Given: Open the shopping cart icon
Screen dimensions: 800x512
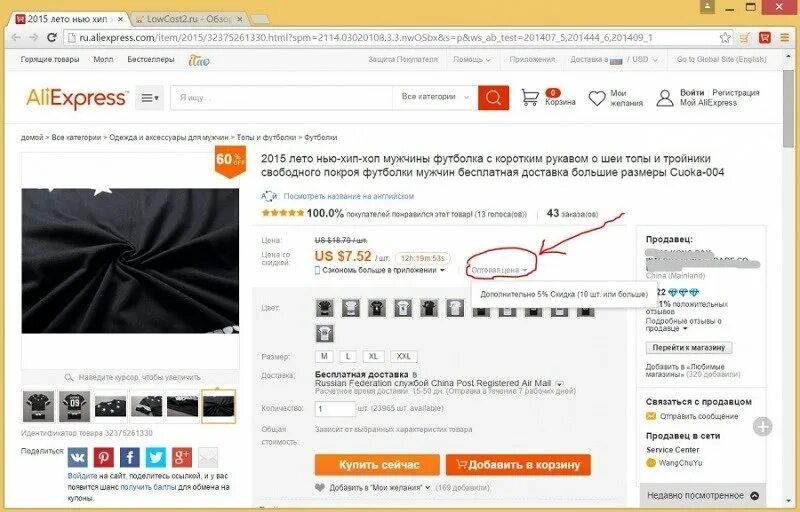Looking at the screenshot, I should pyautogui.click(x=530, y=97).
